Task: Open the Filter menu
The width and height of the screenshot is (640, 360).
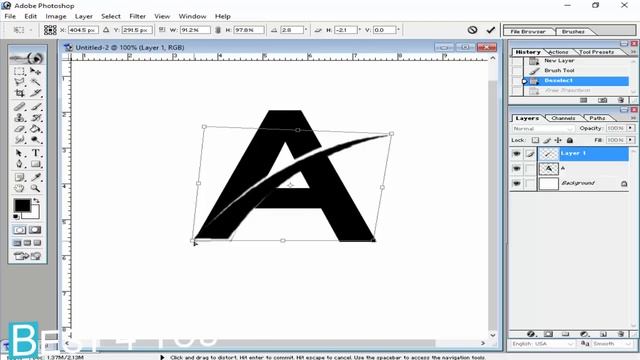Action: click(138, 16)
